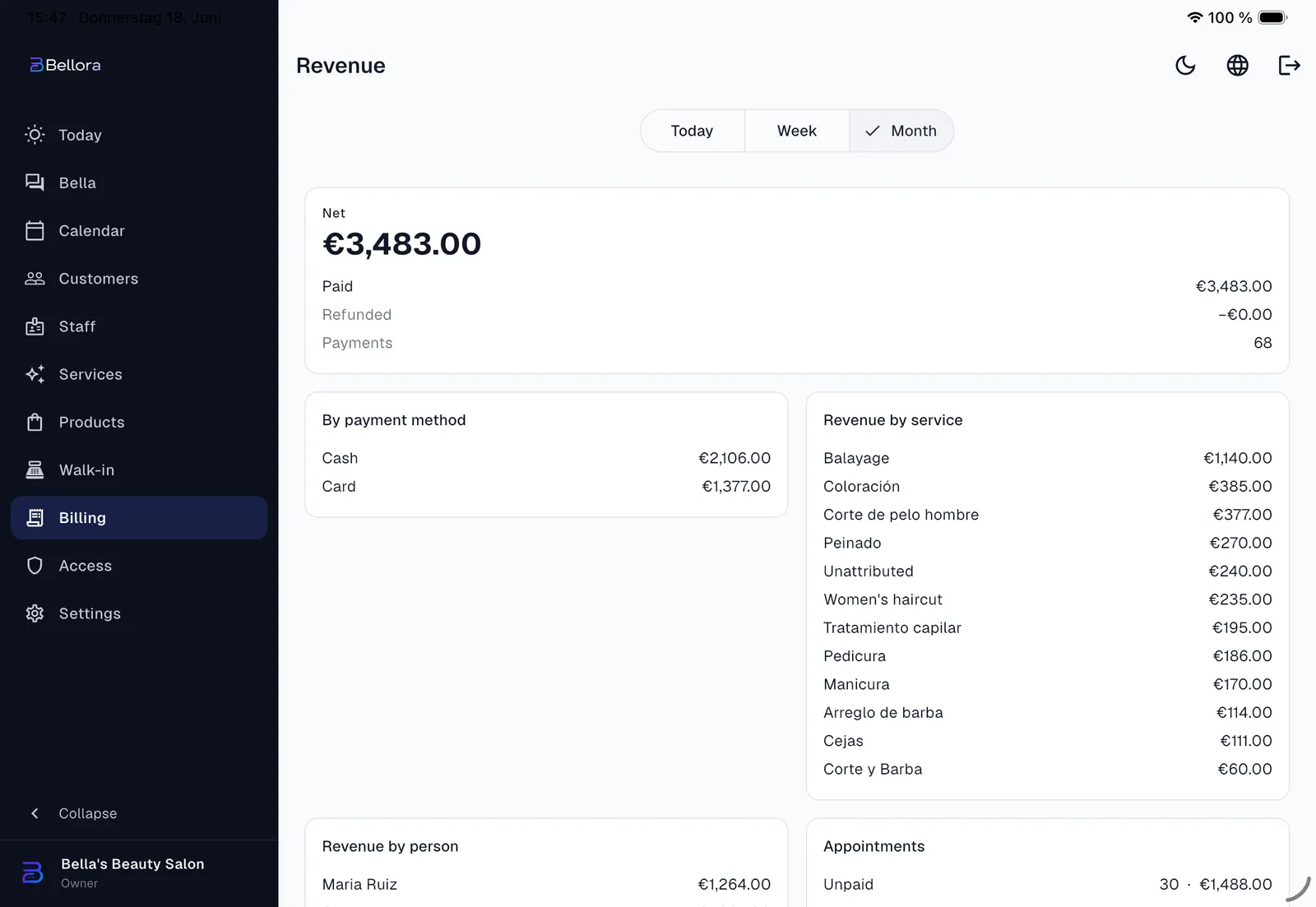Open Products in the sidebar
Image resolution: width=1316 pixels, height=907 pixels.
[139, 422]
